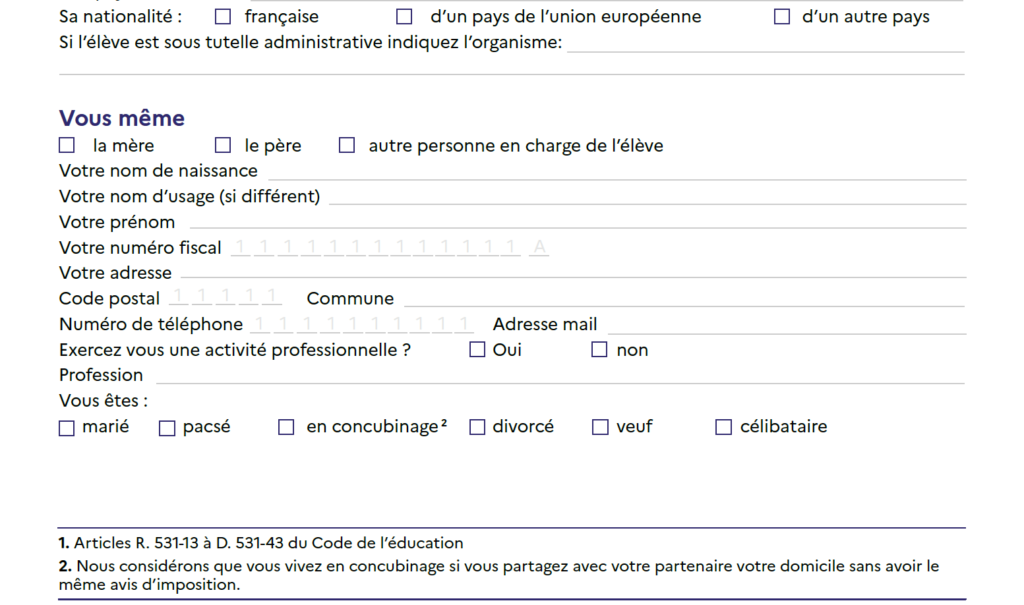Focus the 'Votre prénom' input line

tap(577, 222)
